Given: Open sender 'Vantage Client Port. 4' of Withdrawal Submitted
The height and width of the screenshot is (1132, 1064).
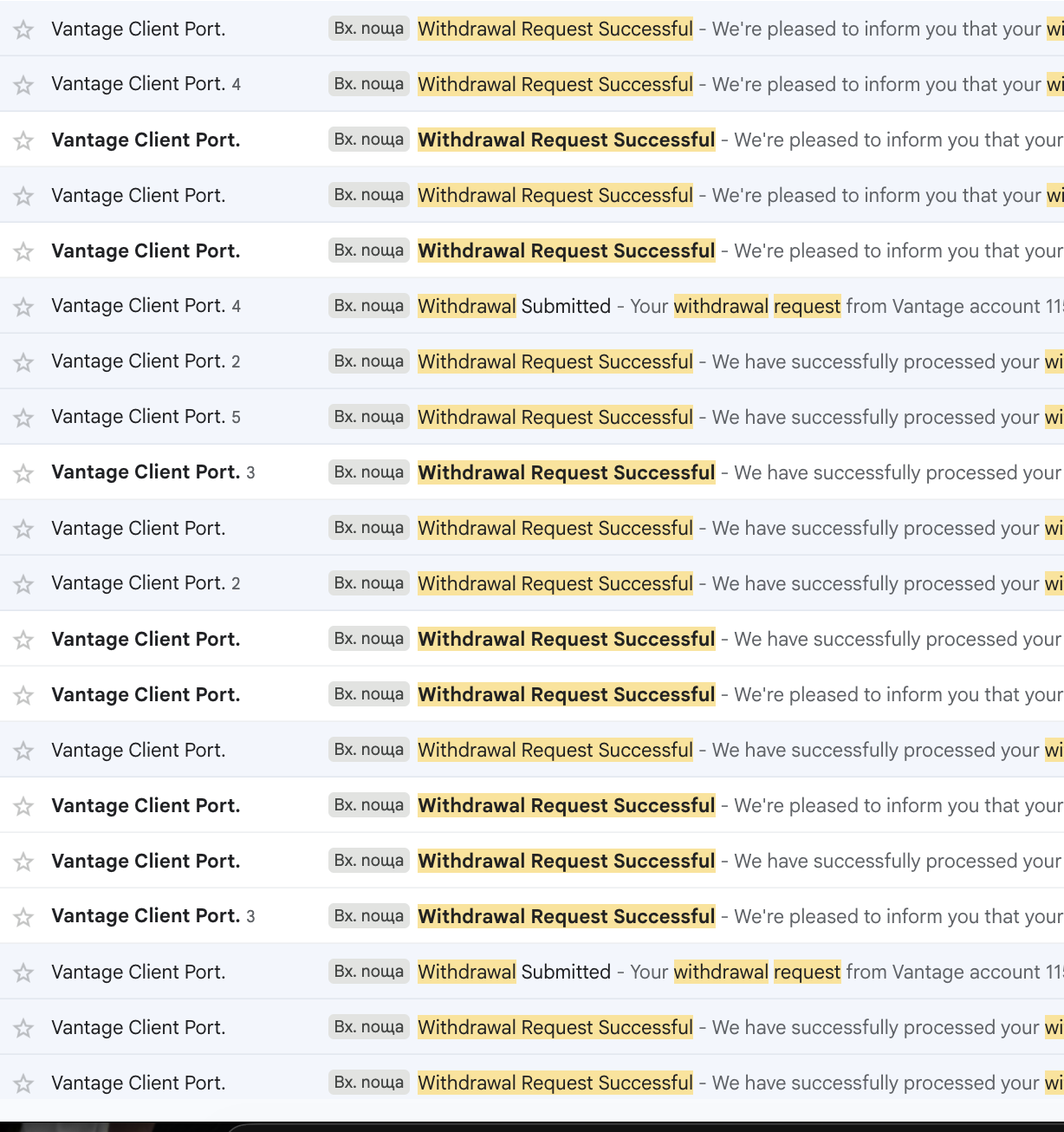Looking at the screenshot, I should (146, 306).
